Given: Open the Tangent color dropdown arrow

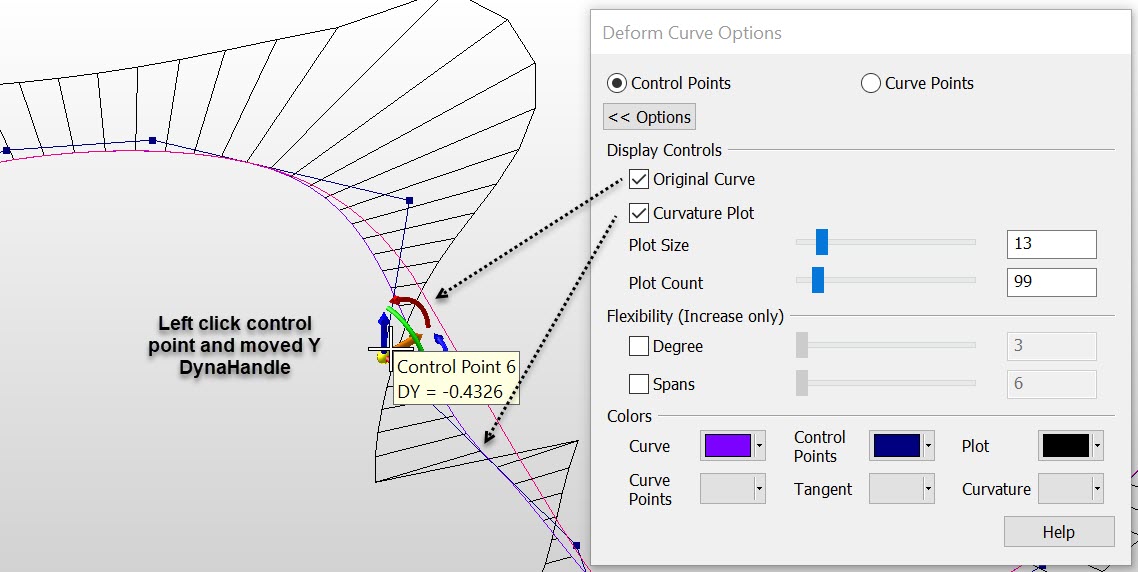Looking at the screenshot, I should click(x=928, y=489).
